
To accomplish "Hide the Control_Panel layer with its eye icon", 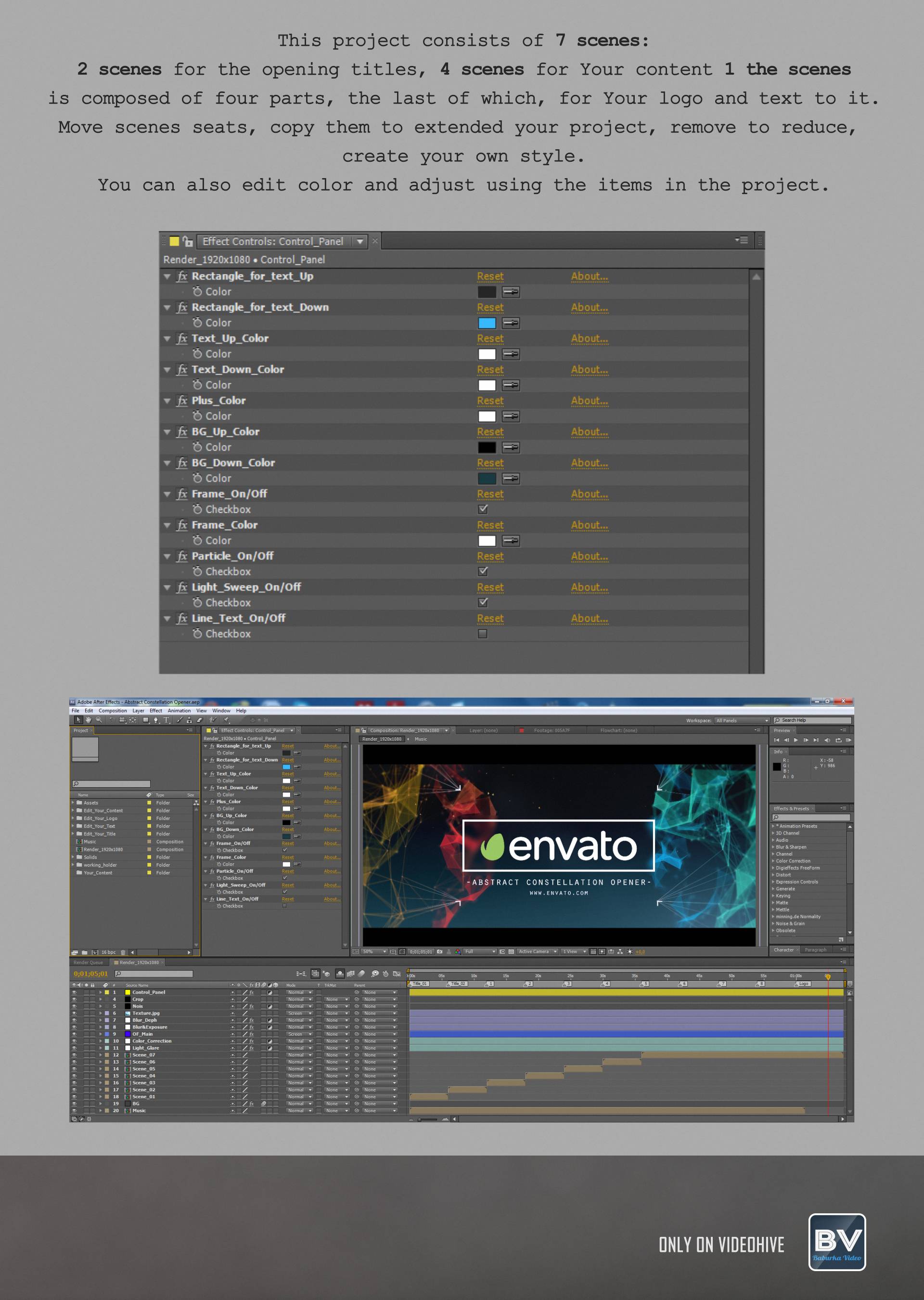I will pyautogui.click(x=74, y=993).
